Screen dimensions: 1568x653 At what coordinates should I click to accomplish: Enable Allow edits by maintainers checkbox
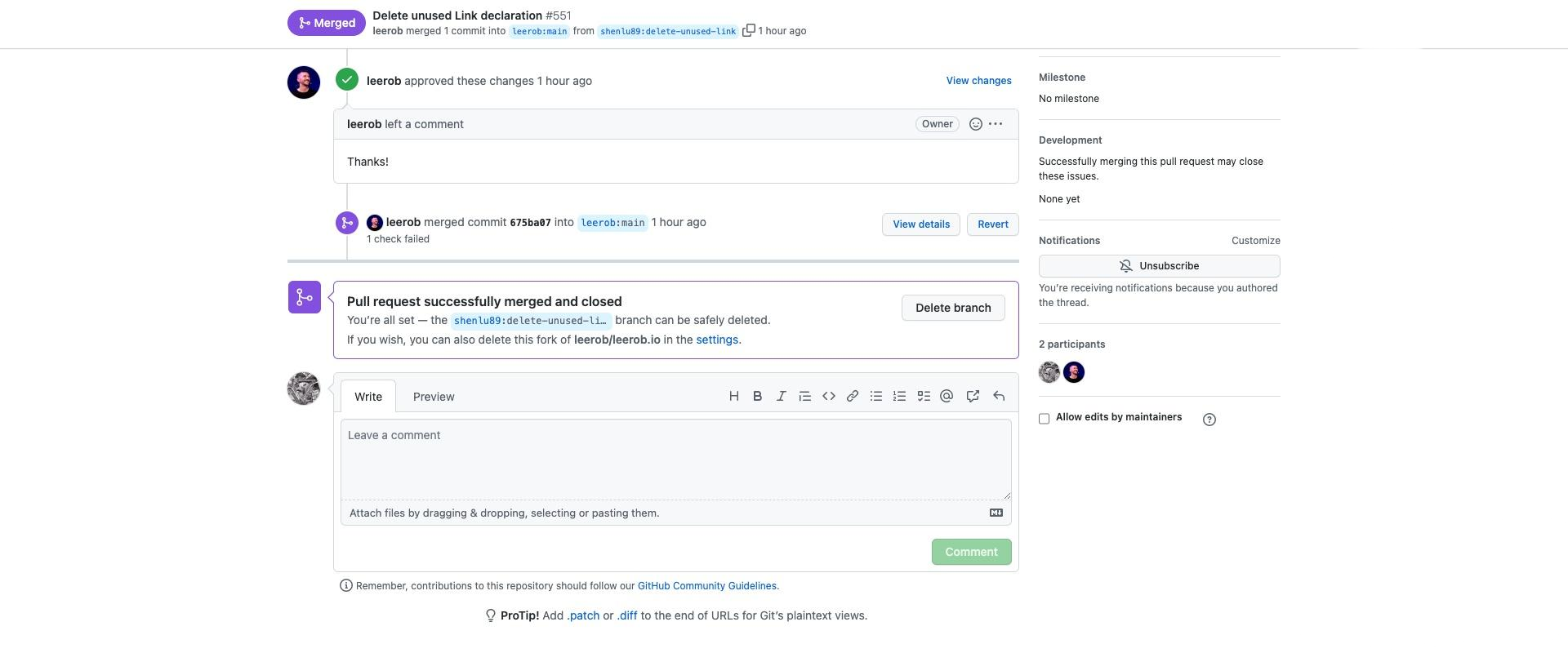tap(1044, 419)
